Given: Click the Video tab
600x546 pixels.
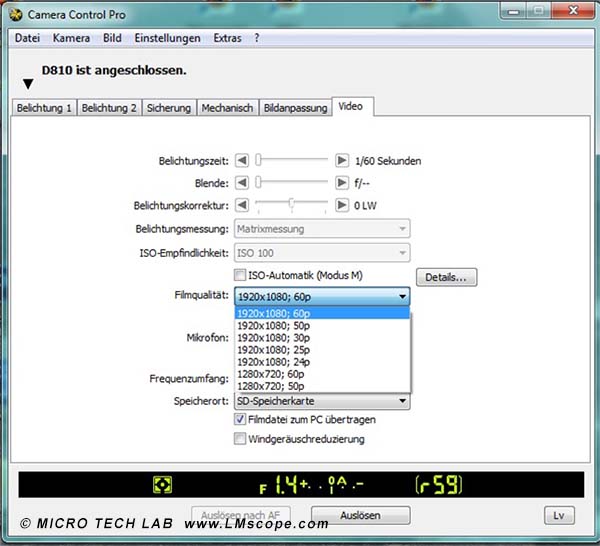Looking at the screenshot, I should click(x=351, y=106).
